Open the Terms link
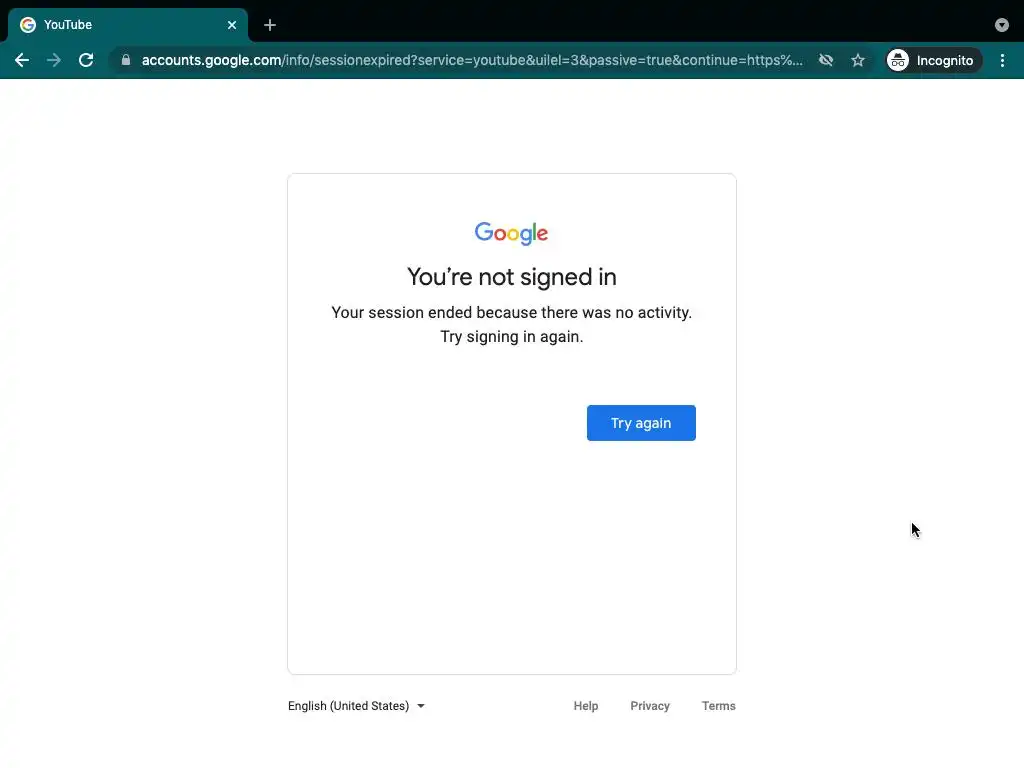The image size is (1024, 768). click(718, 706)
